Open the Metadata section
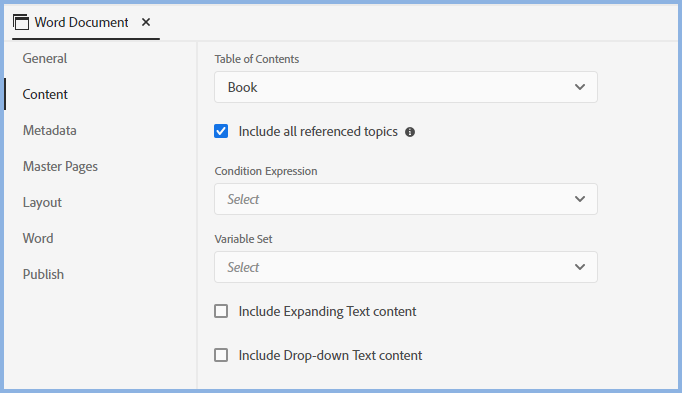The height and width of the screenshot is (393, 682). point(50,130)
